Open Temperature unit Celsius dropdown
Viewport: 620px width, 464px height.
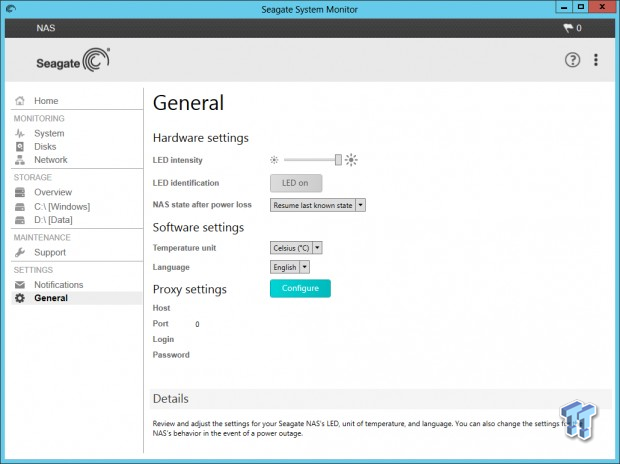[296, 248]
